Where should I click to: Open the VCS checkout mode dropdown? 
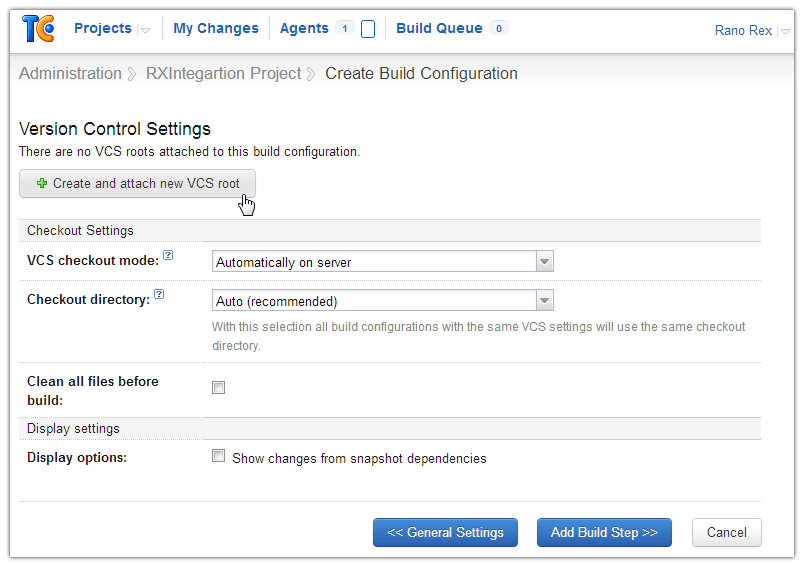[x=383, y=261]
